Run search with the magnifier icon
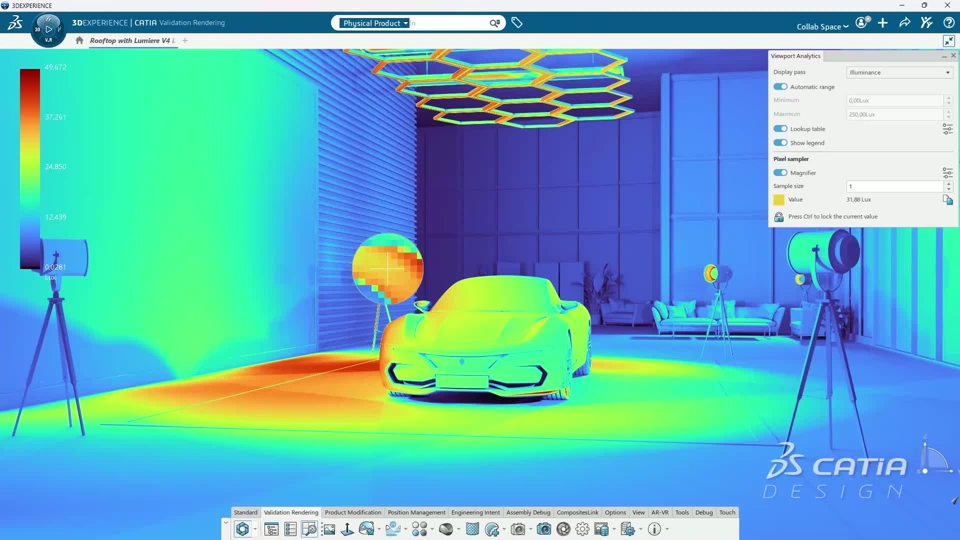Screen dimensions: 960x540 495,23
